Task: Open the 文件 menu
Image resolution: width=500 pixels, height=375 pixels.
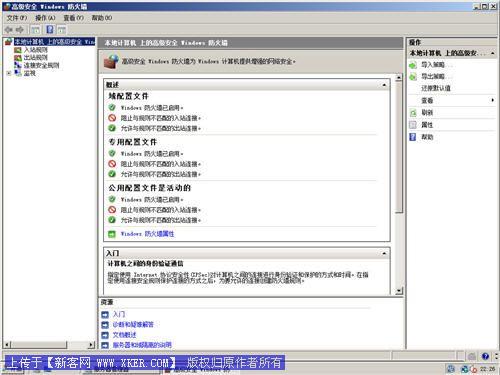Action: tap(17, 18)
